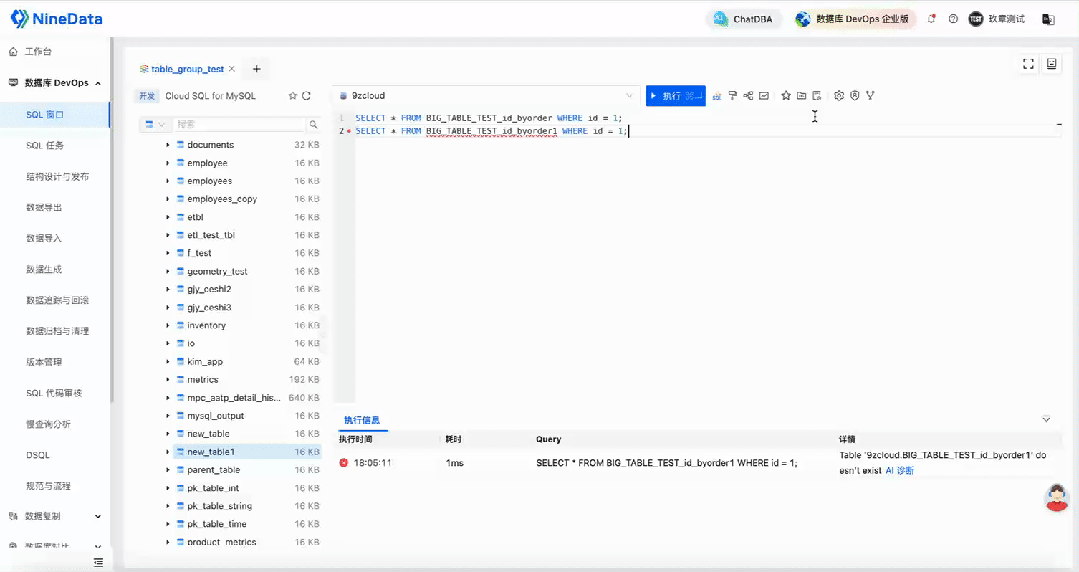Save SQL to favorites with the star icon
The width and height of the screenshot is (1079, 572).
click(x=786, y=96)
